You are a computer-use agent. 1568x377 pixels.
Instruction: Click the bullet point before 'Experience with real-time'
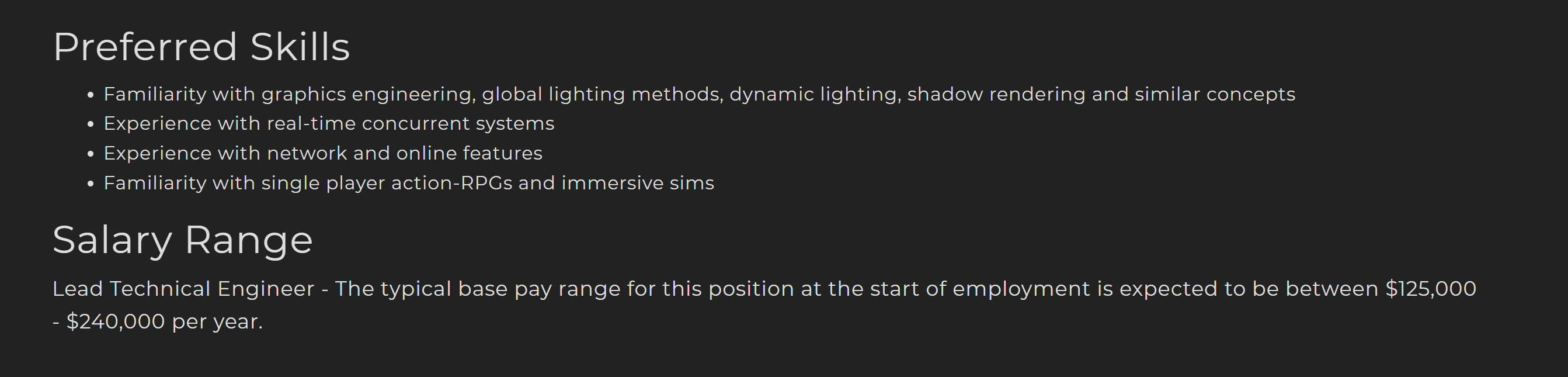(x=91, y=124)
